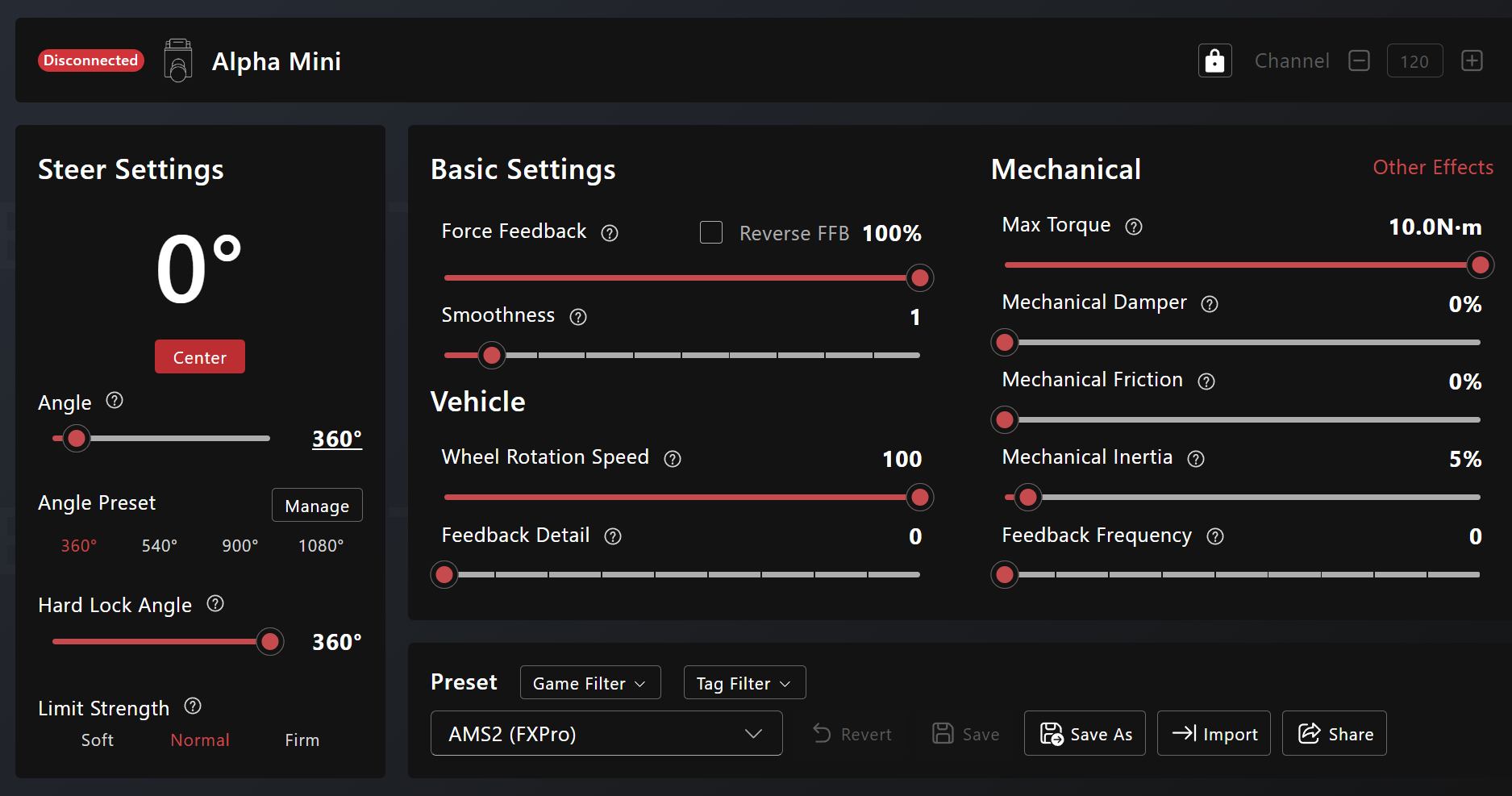
Task: Select the 1080° angle preset
Action: [321, 546]
